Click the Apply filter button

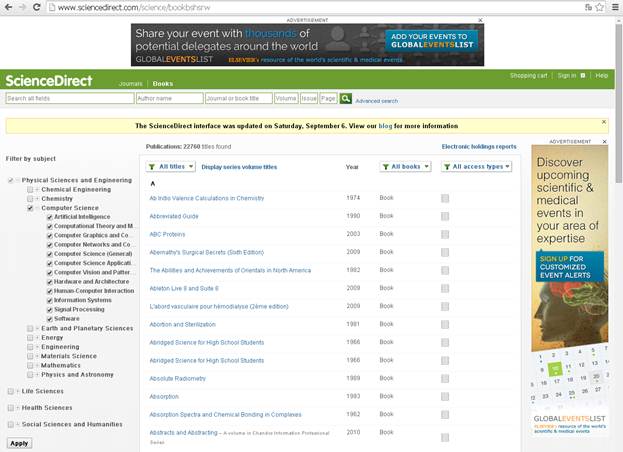pyautogui.click(x=19, y=443)
